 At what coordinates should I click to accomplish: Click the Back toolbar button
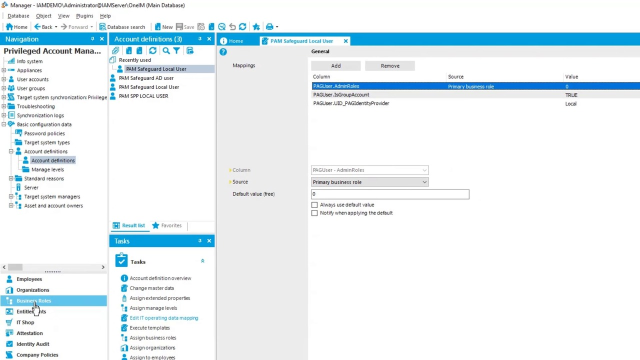pos(43,27)
